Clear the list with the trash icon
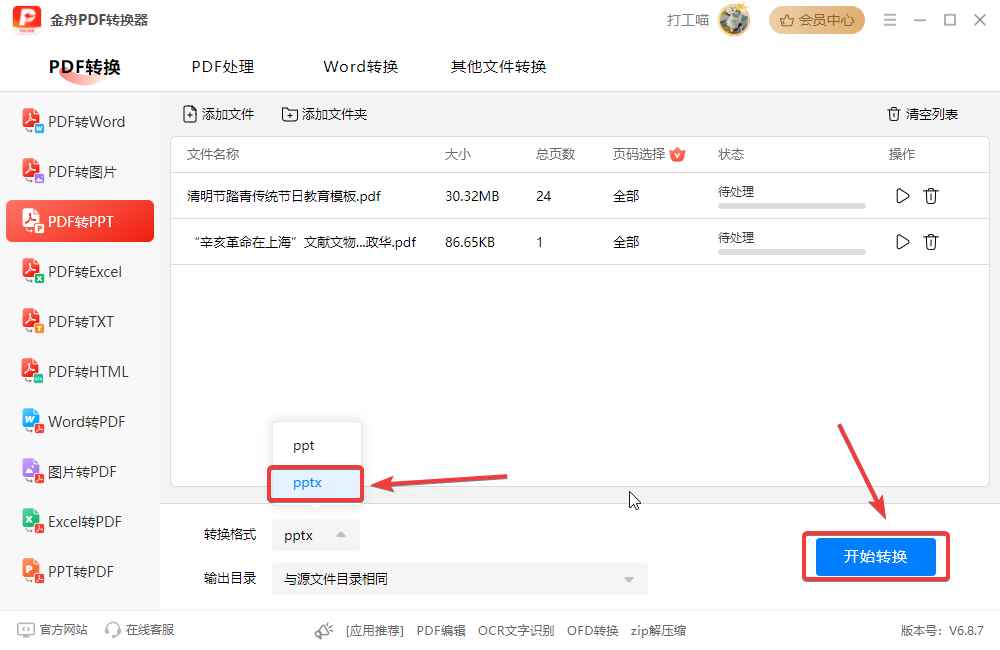Image resolution: width=1000 pixels, height=650 pixels. 893,114
